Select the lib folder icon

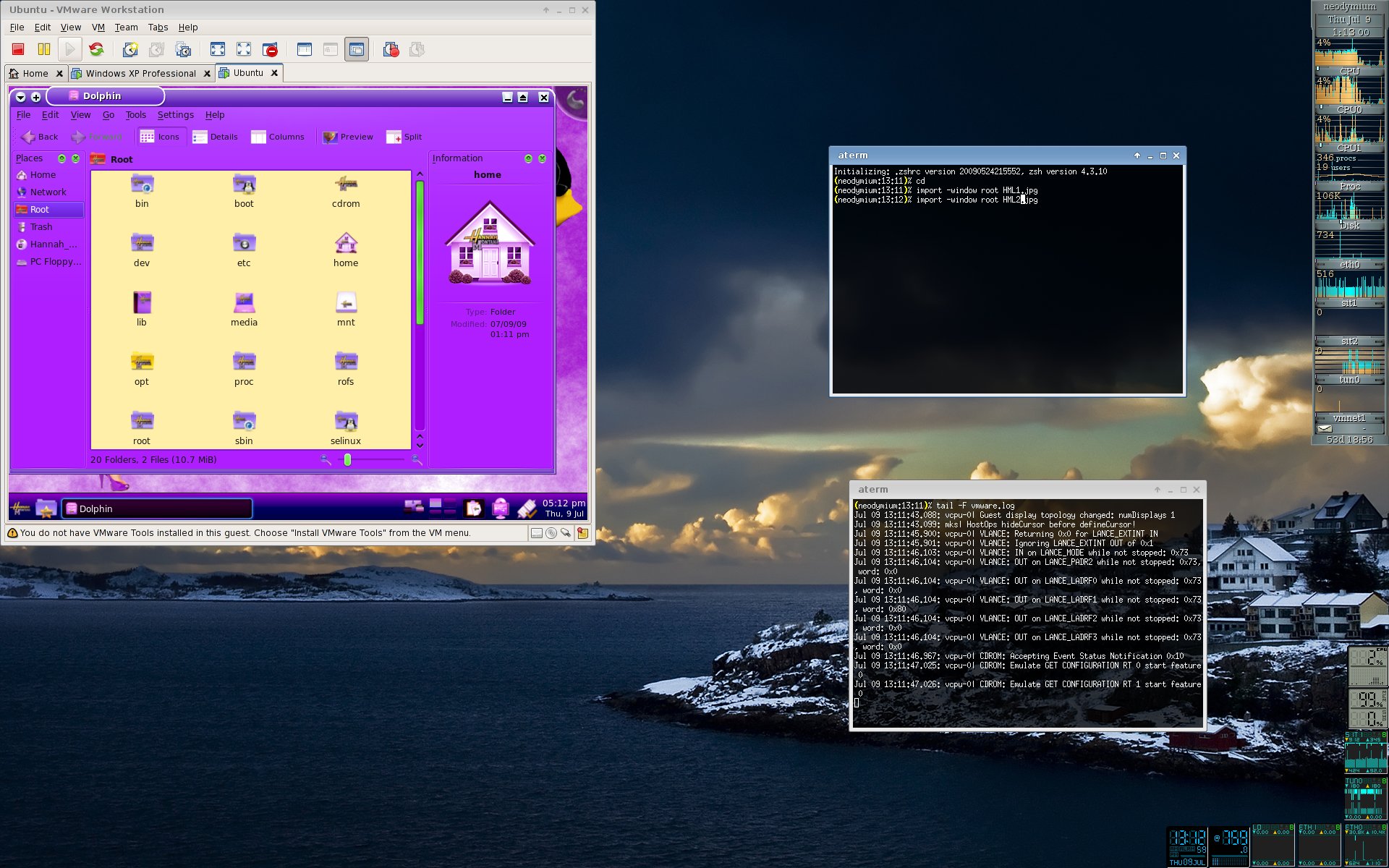pyautogui.click(x=142, y=303)
